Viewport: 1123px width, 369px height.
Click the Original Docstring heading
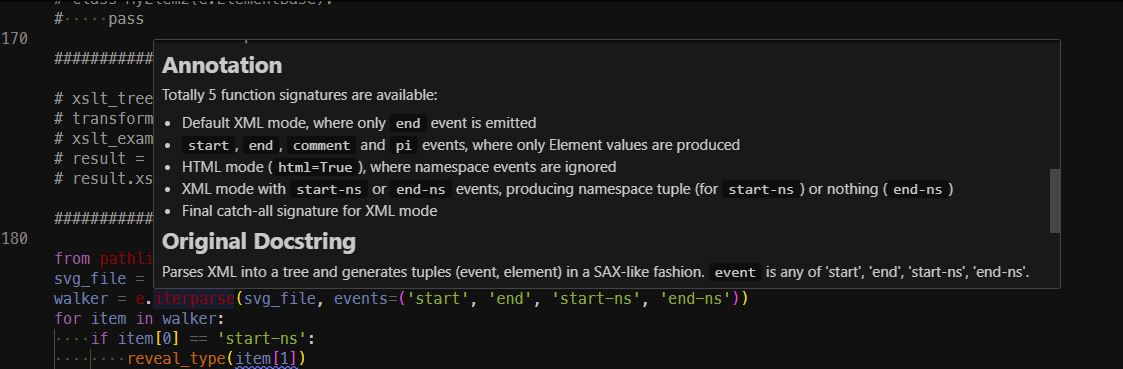(259, 241)
